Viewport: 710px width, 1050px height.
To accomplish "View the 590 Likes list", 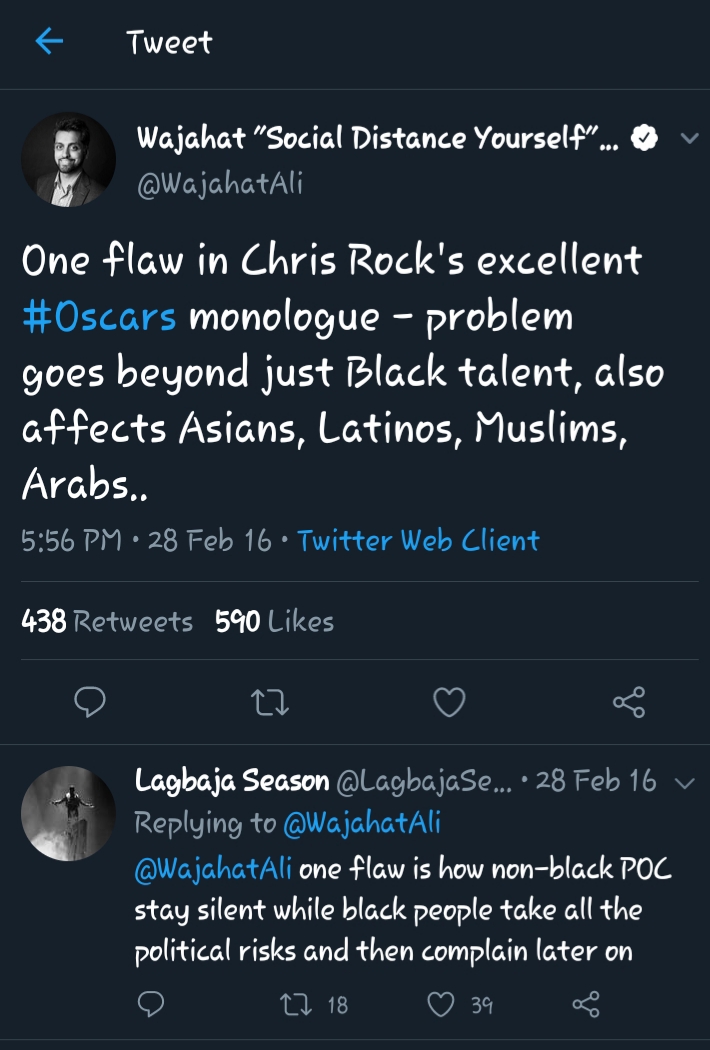I will point(274,621).
